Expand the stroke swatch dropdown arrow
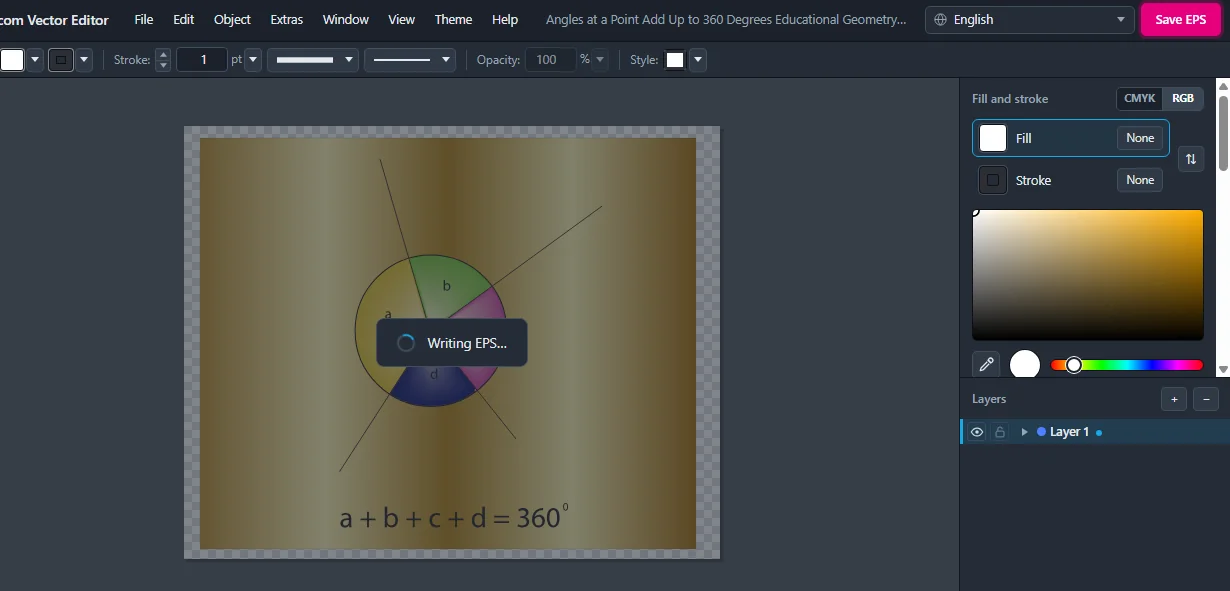The width and height of the screenshot is (1230, 591). (84, 60)
